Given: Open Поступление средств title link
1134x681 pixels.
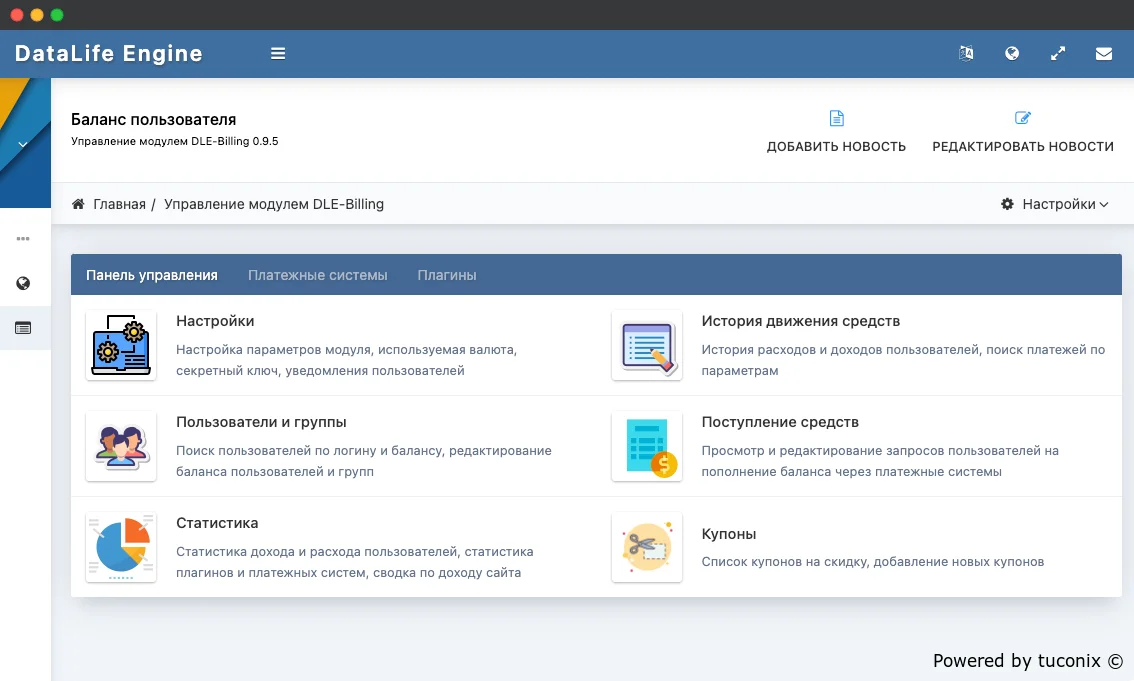Looking at the screenshot, I should tap(780, 422).
